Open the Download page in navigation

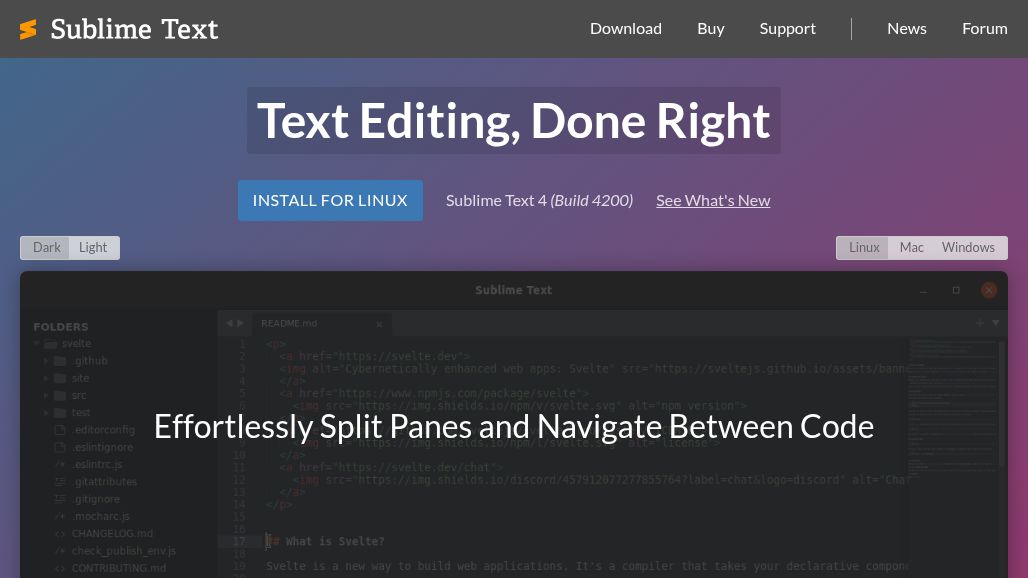coord(625,29)
